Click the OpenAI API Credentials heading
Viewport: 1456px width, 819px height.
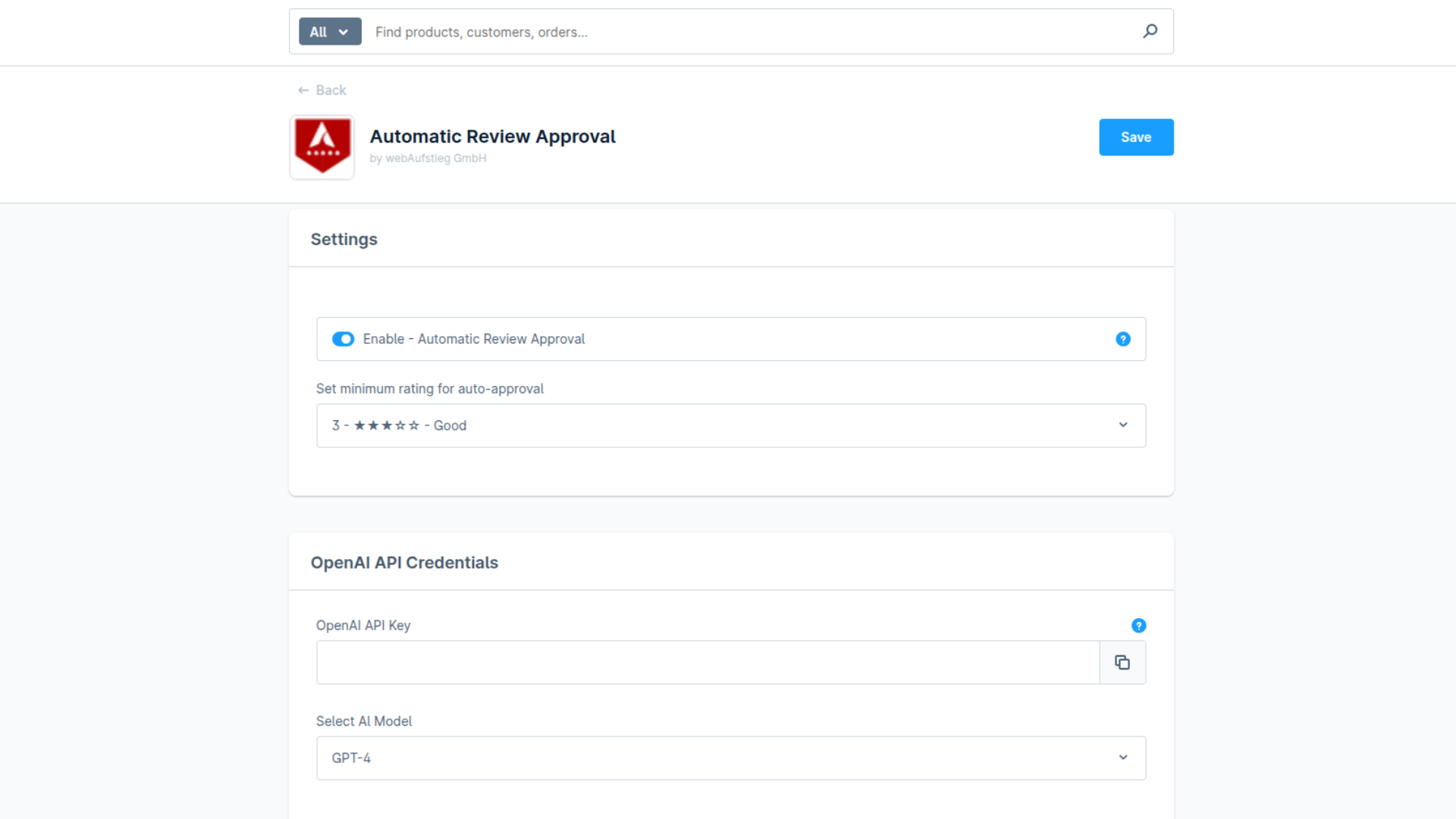coord(404,563)
